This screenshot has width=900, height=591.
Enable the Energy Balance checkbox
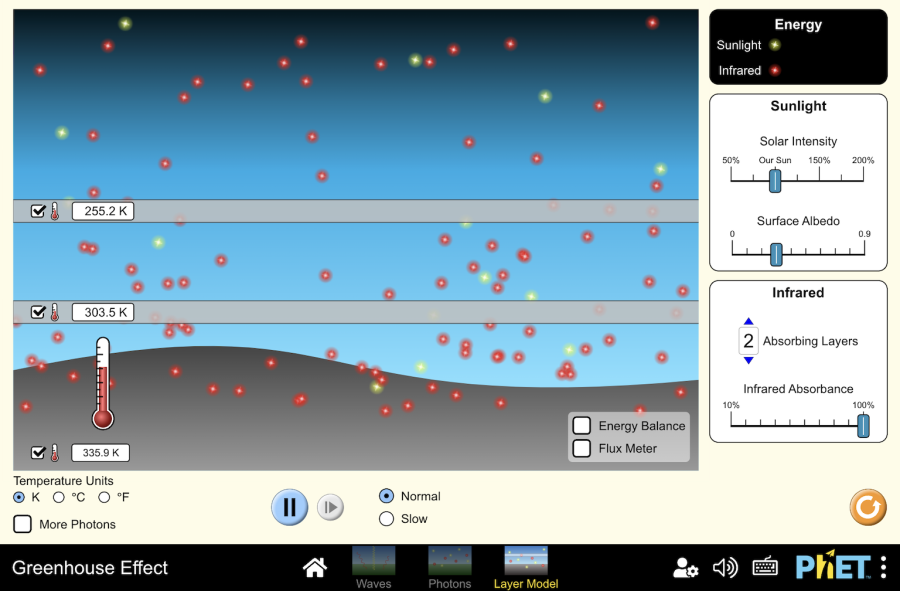(582, 426)
